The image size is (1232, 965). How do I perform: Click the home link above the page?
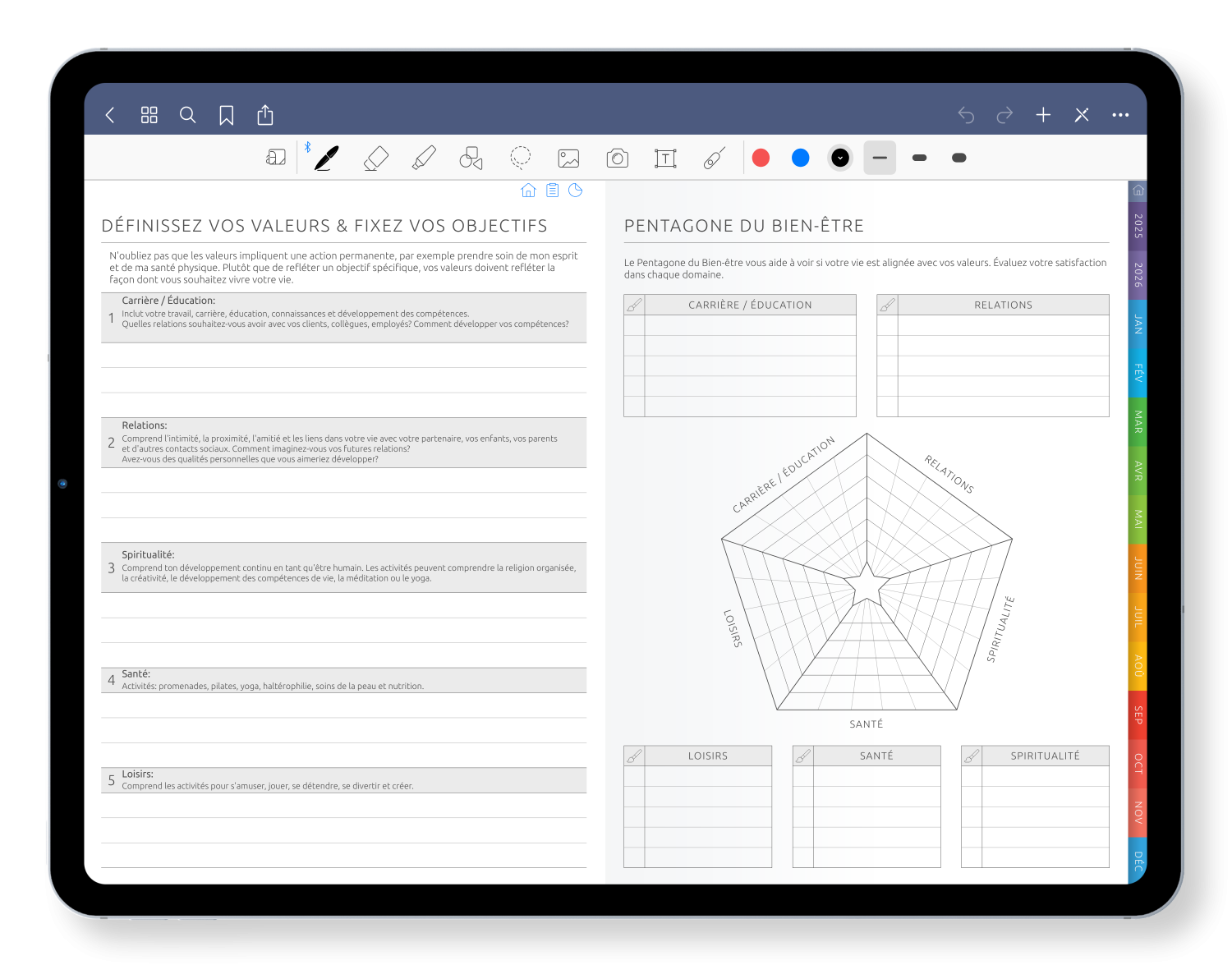528,191
